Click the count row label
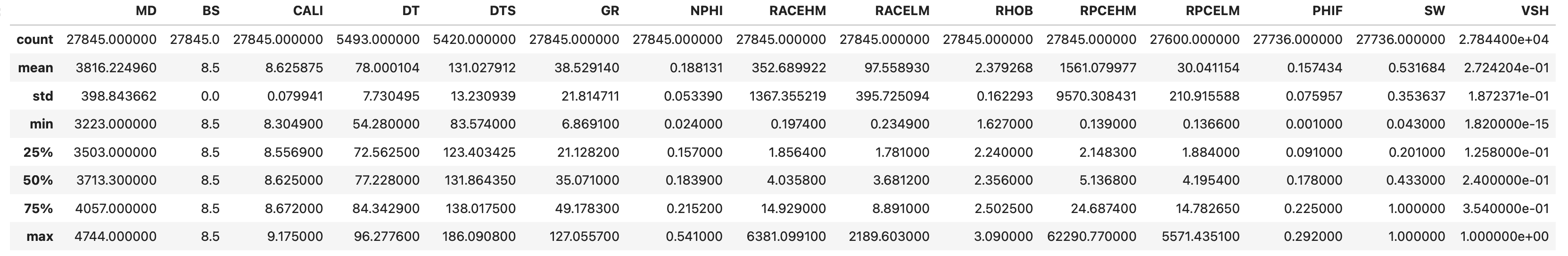Screen dimensions: 1568x256 click(35, 40)
